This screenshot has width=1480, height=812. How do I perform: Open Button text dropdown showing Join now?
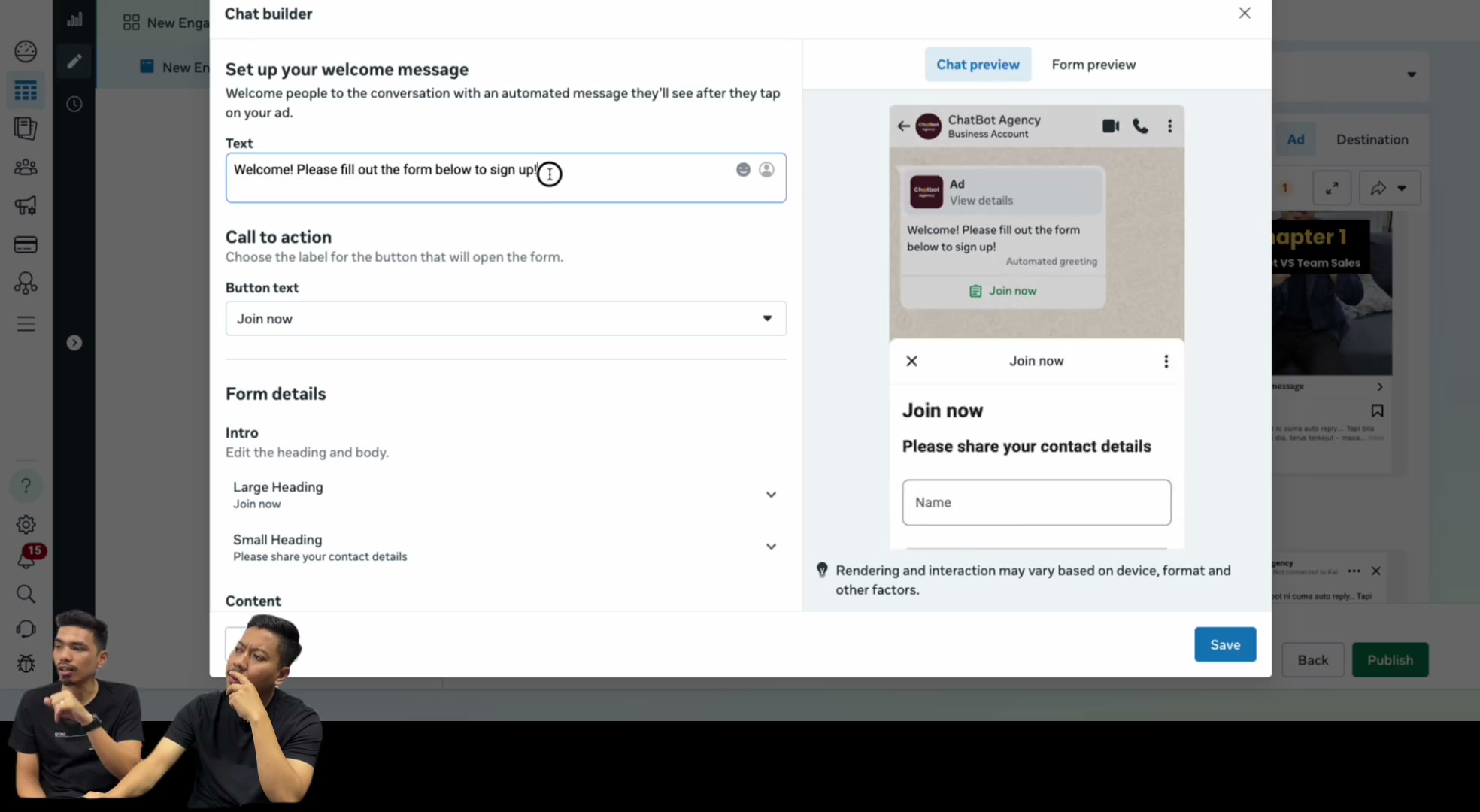505,319
